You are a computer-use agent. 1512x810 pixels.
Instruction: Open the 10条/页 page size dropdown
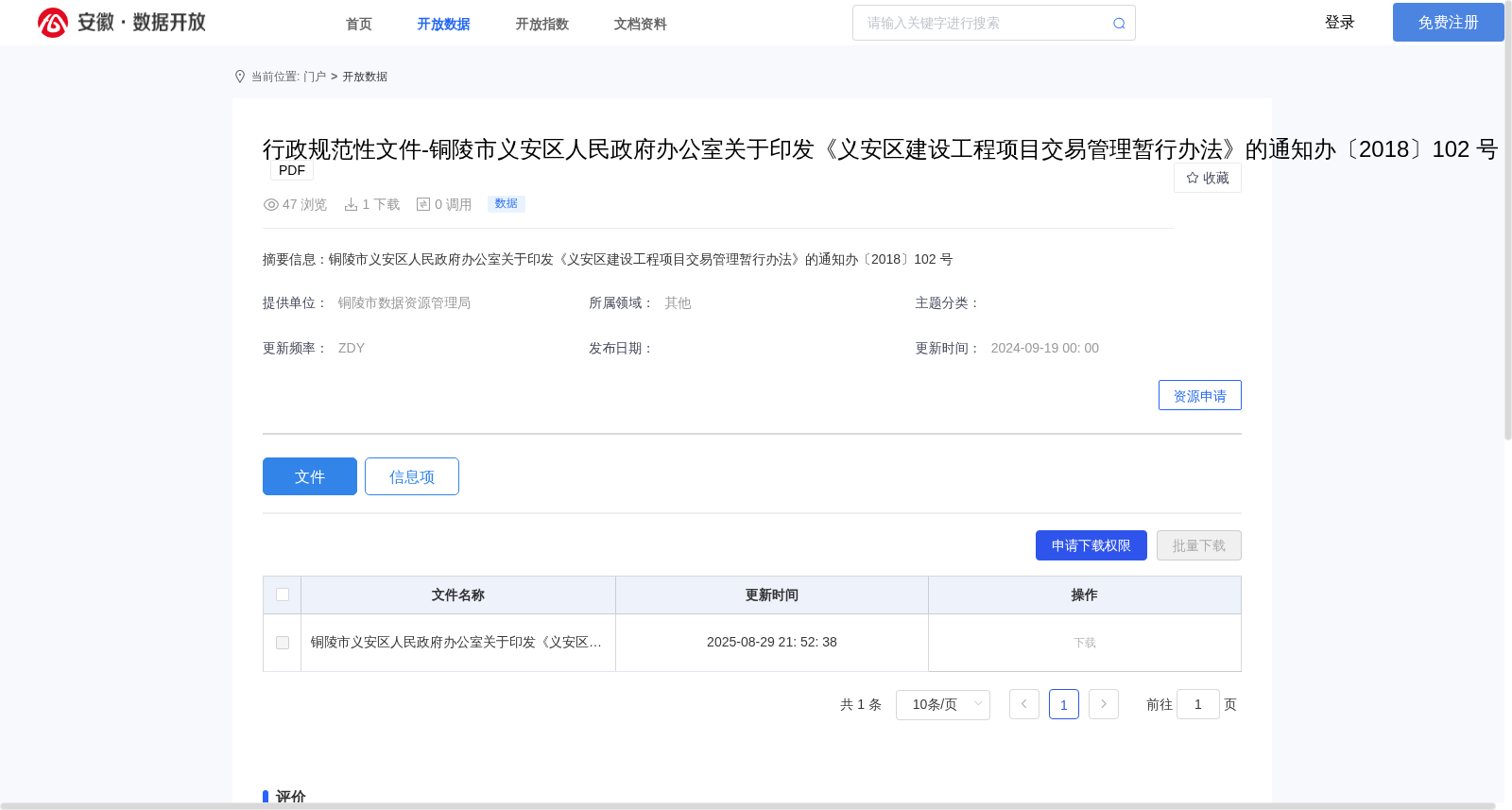[943, 704]
